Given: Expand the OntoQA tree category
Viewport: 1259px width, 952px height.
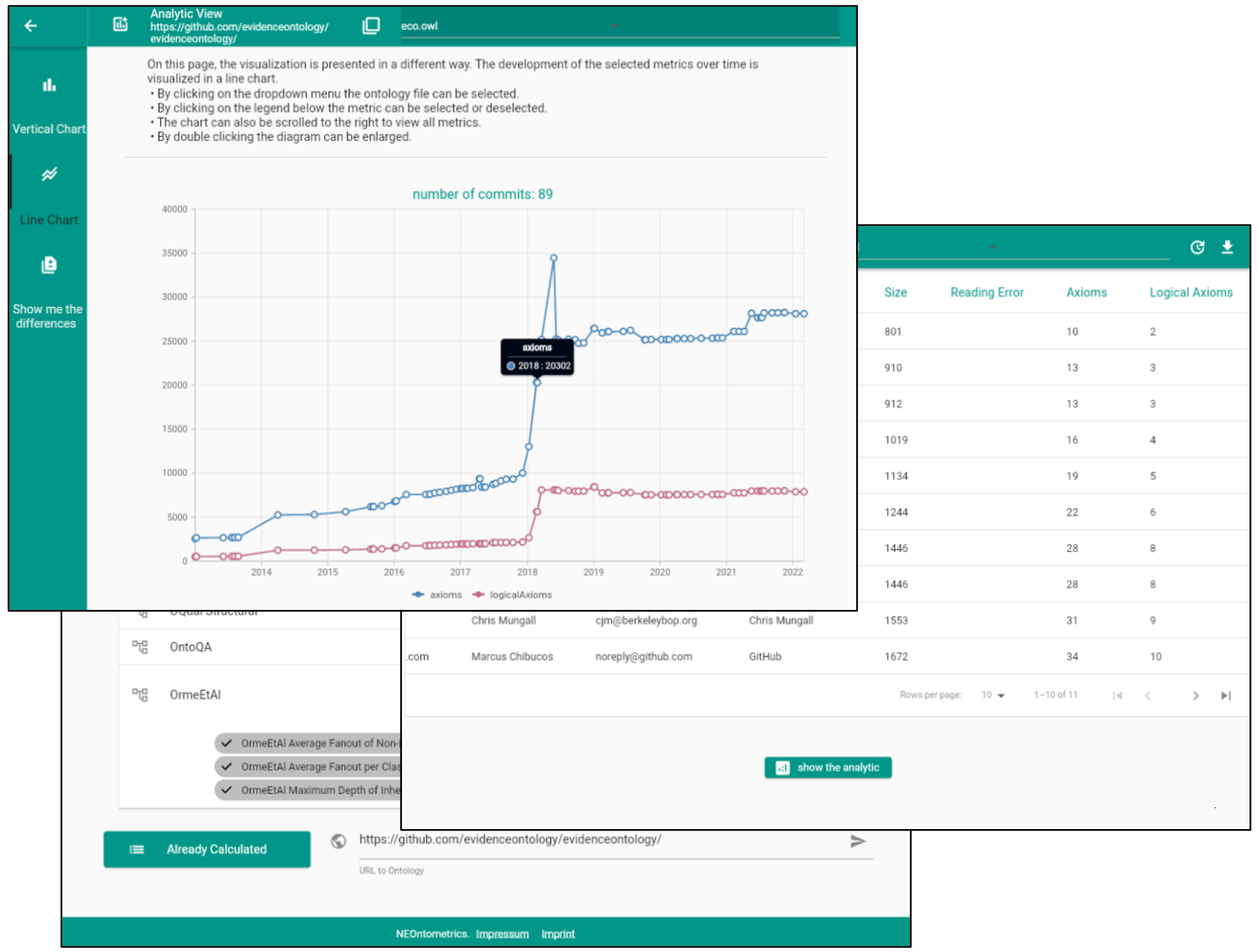Looking at the screenshot, I should pyautogui.click(x=140, y=647).
